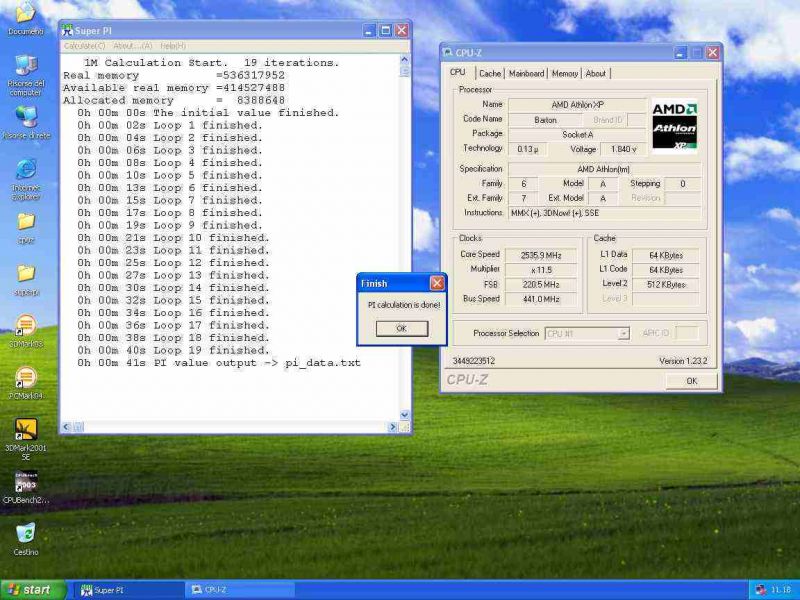Open the Help(H) menu in Super PI
The width and height of the screenshot is (800, 600).
click(x=173, y=46)
